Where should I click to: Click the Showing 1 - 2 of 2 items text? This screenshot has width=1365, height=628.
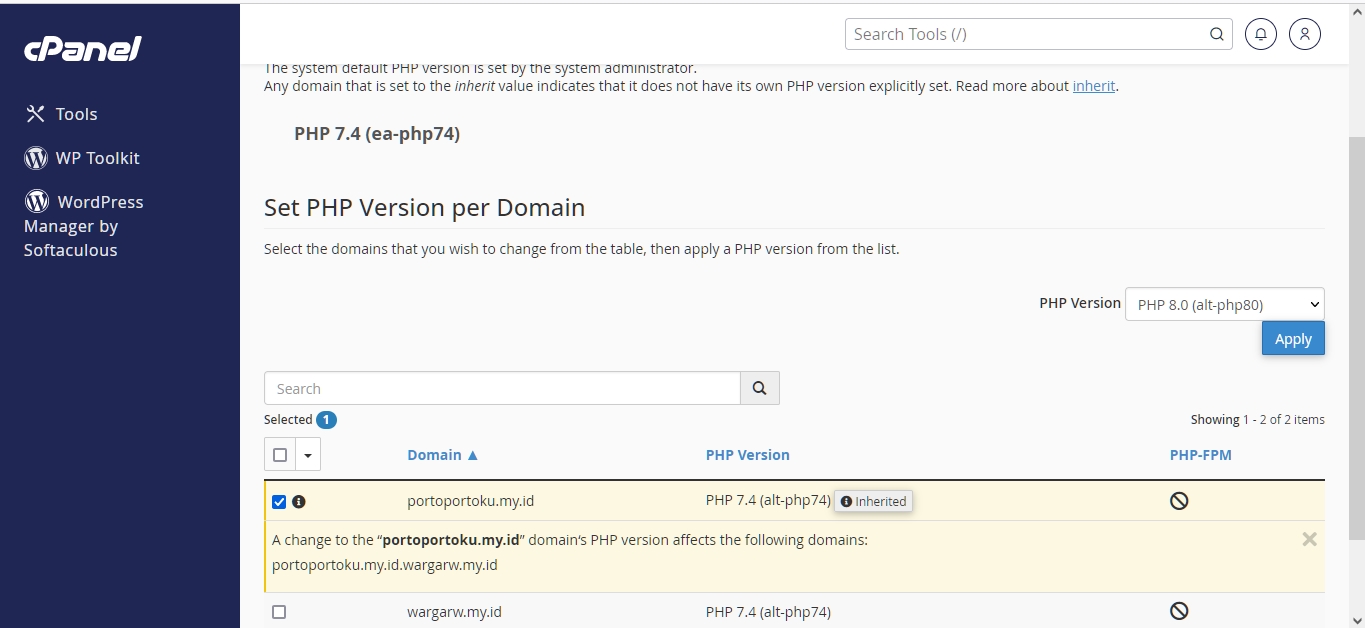click(x=1257, y=420)
